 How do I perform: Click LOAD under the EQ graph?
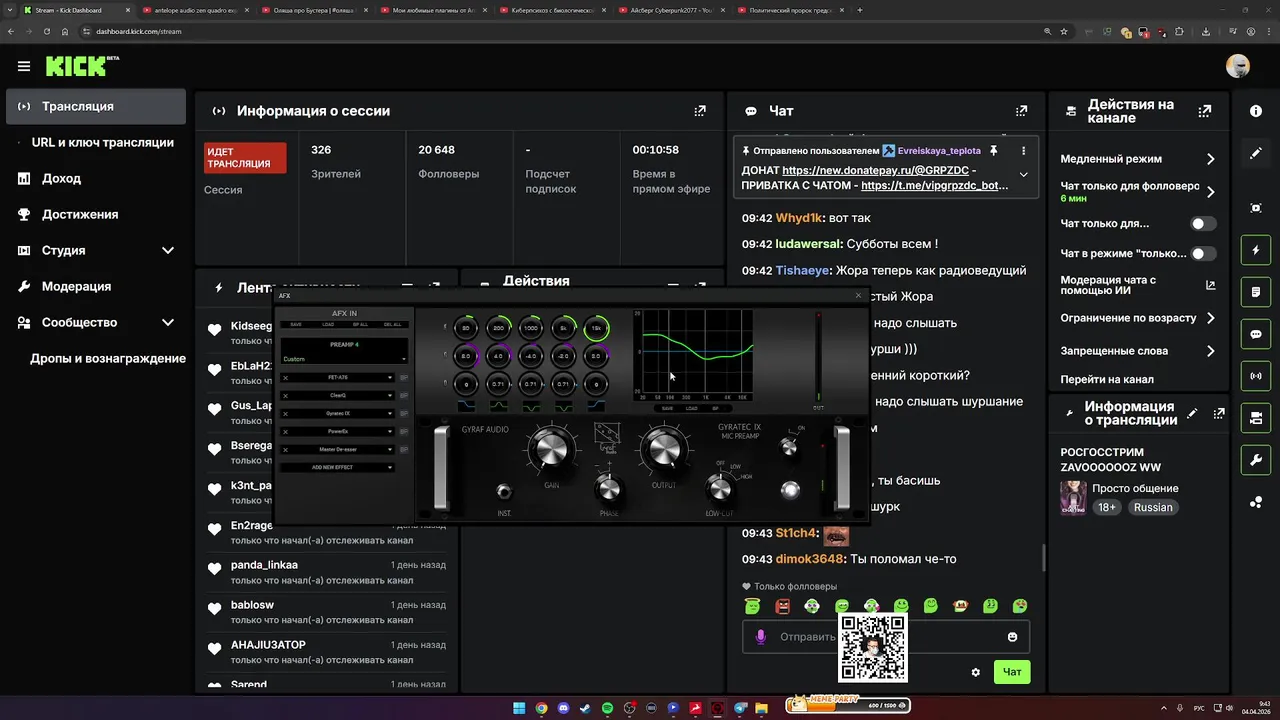tap(691, 408)
